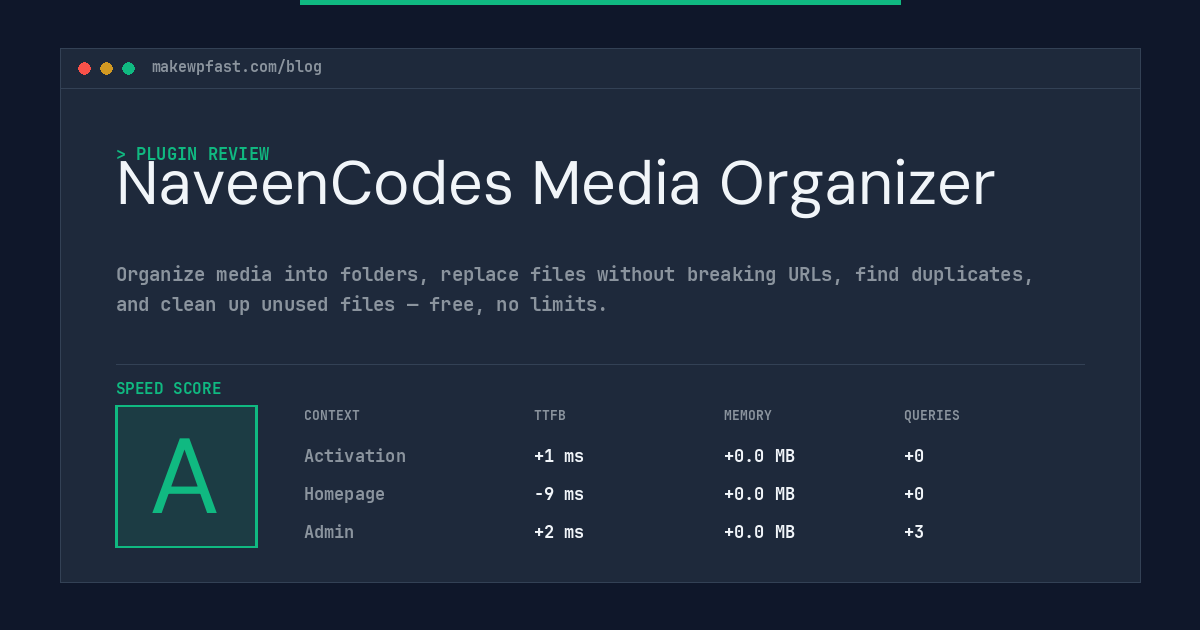Click the red window dot

click(84, 68)
